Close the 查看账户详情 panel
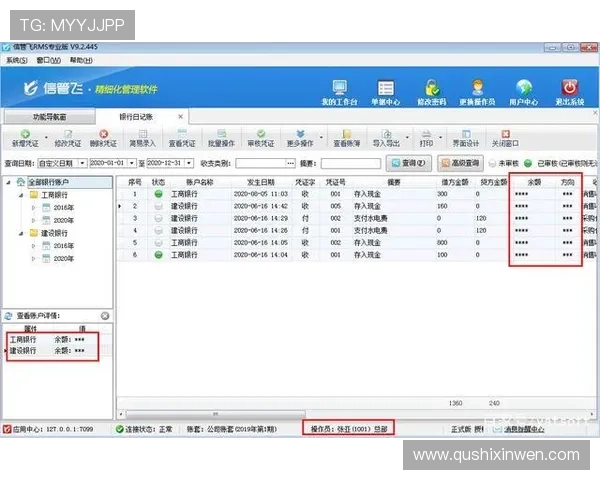 105,316
